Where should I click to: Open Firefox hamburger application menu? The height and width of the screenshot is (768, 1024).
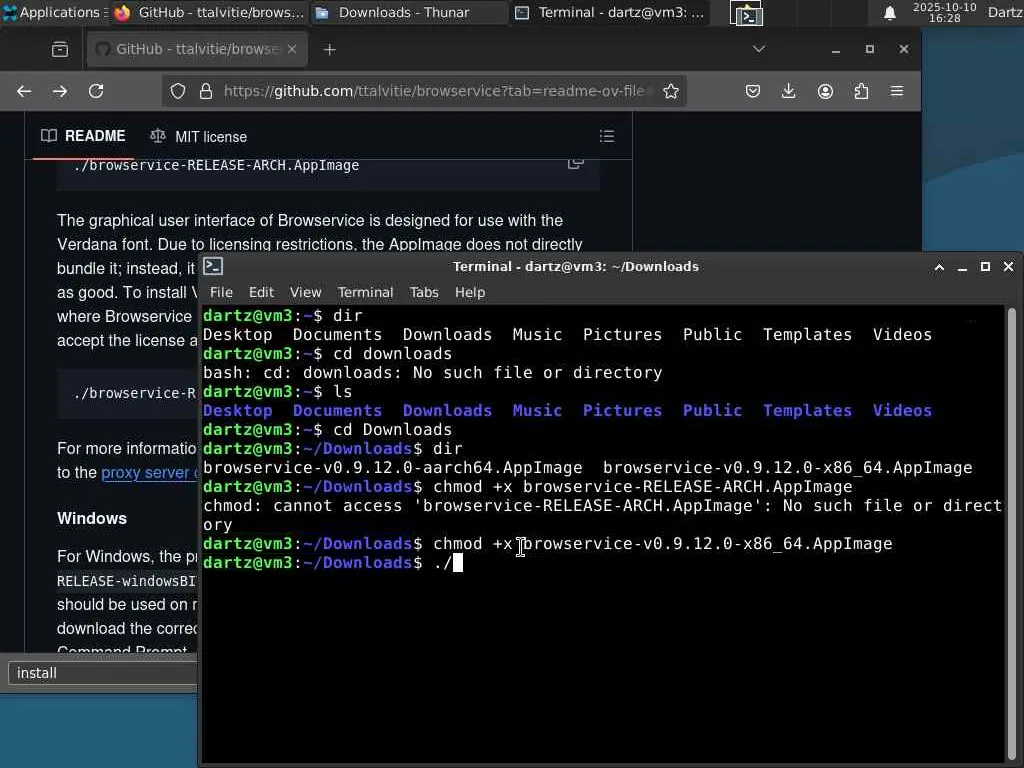point(897,91)
